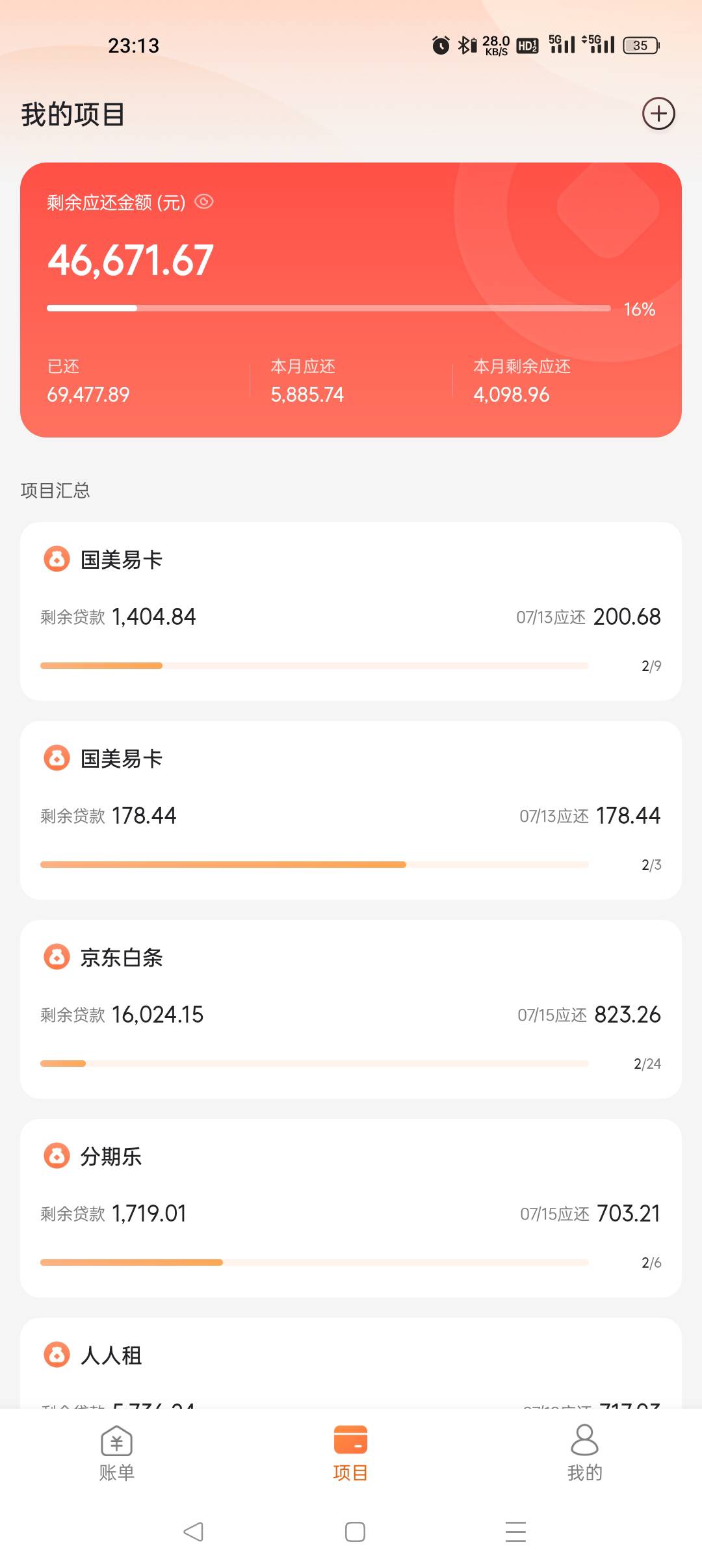Open the 账单 bills tab

(x=117, y=1454)
